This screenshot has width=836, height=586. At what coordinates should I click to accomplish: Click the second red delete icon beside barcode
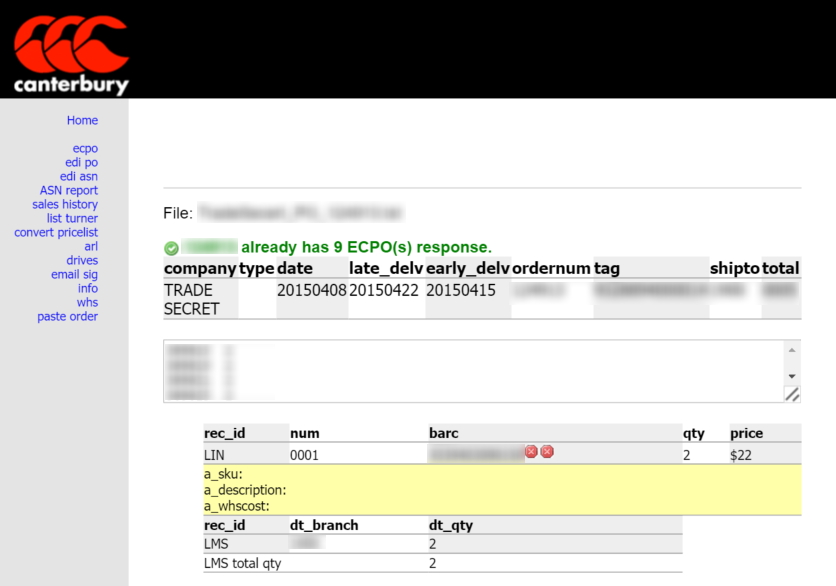[547, 452]
